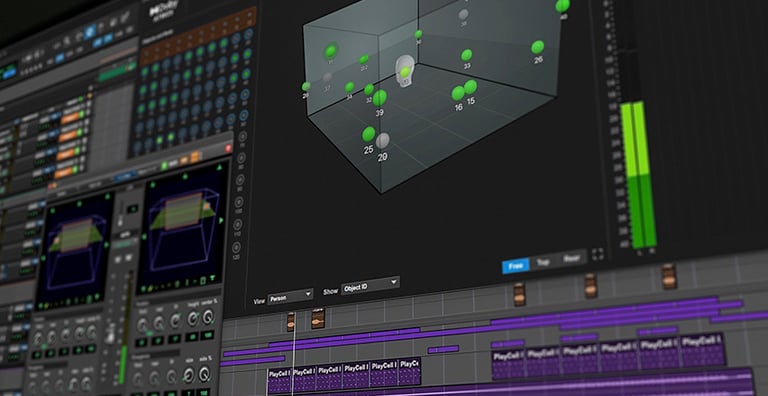Select the green object sphere labeled 26
Screen dimensions: 768x396
538,47
